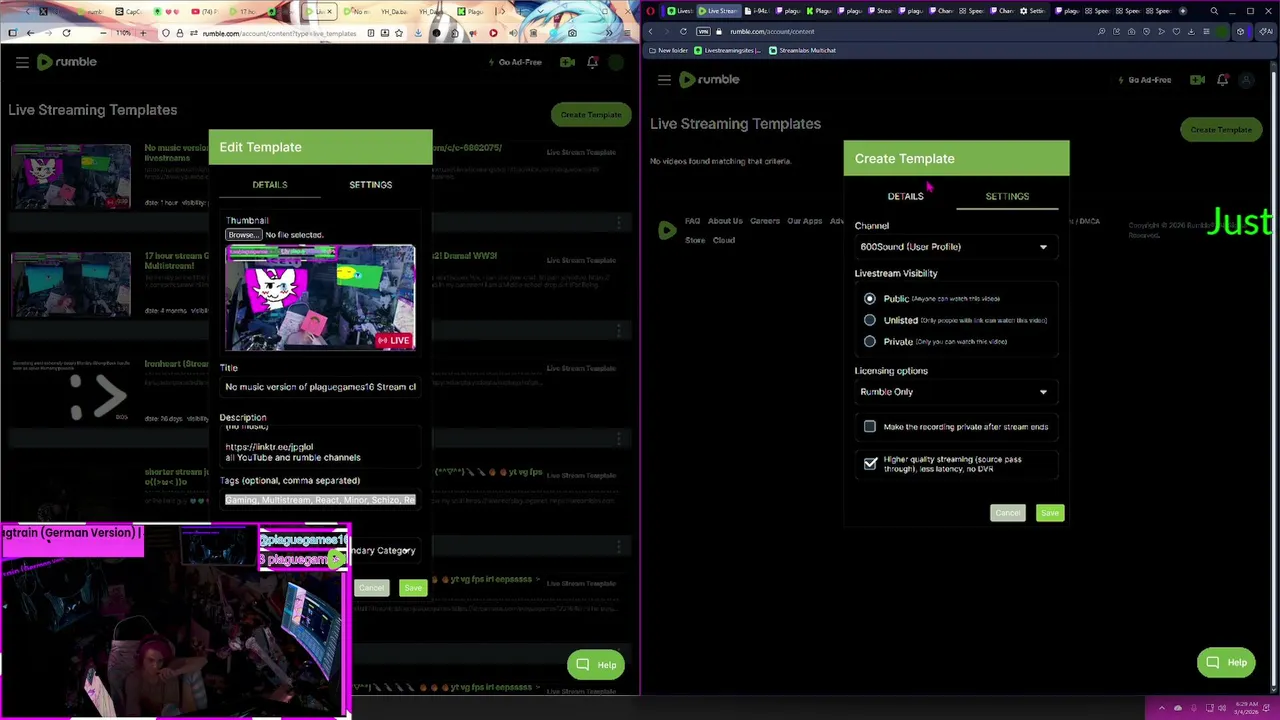Check Make the recording private after stream
Screen dimensions: 1280x720
tap(870, 427)
